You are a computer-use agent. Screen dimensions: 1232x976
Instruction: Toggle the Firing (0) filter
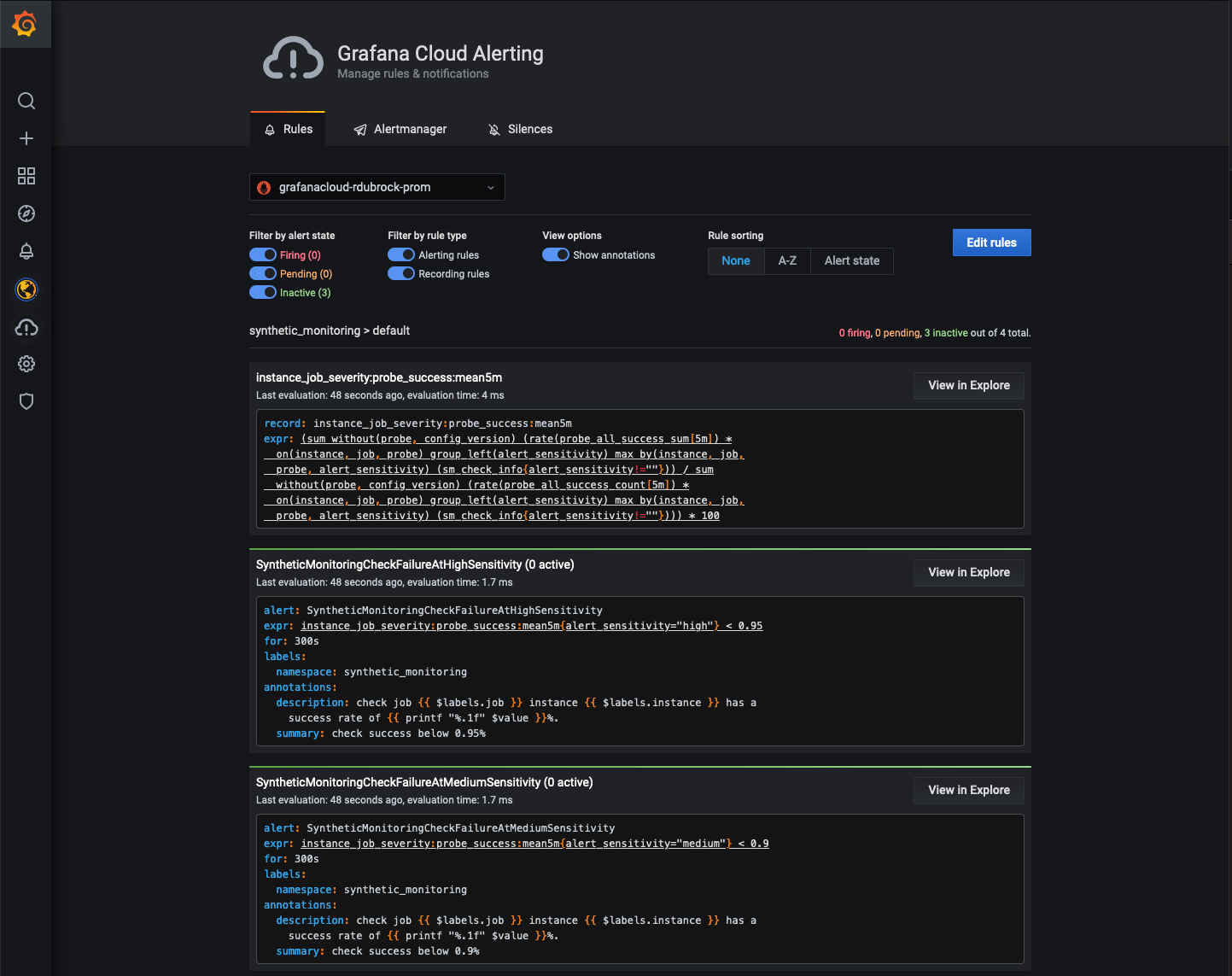pos(263,254)
